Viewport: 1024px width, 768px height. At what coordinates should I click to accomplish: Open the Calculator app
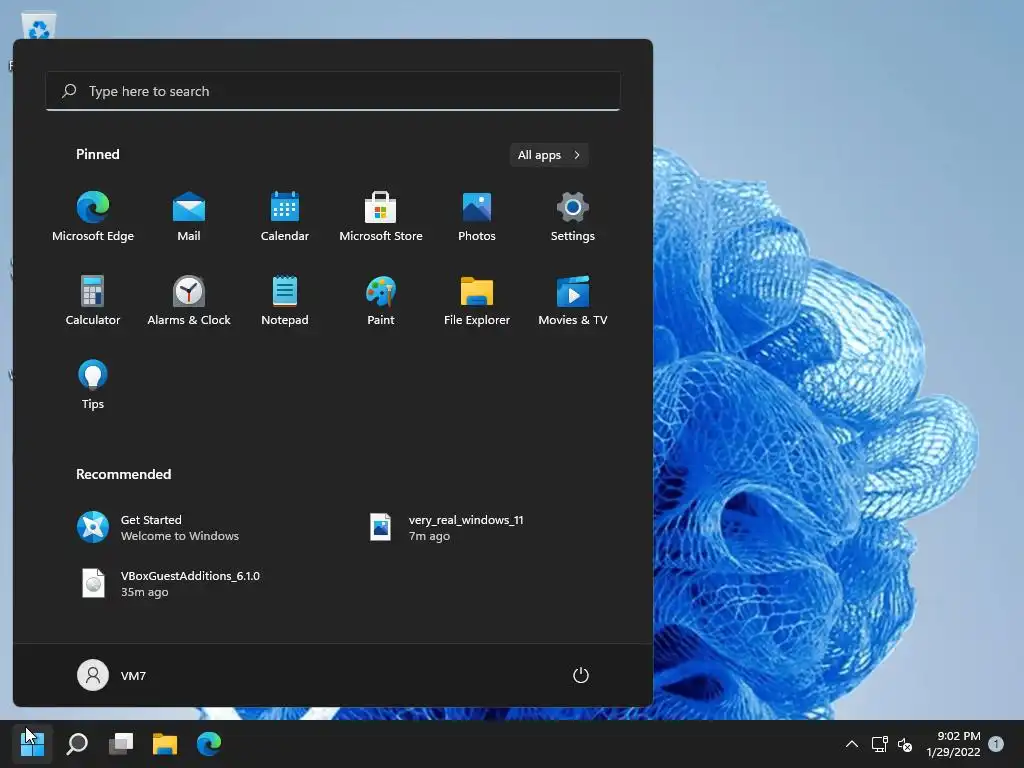pos(93,301)
